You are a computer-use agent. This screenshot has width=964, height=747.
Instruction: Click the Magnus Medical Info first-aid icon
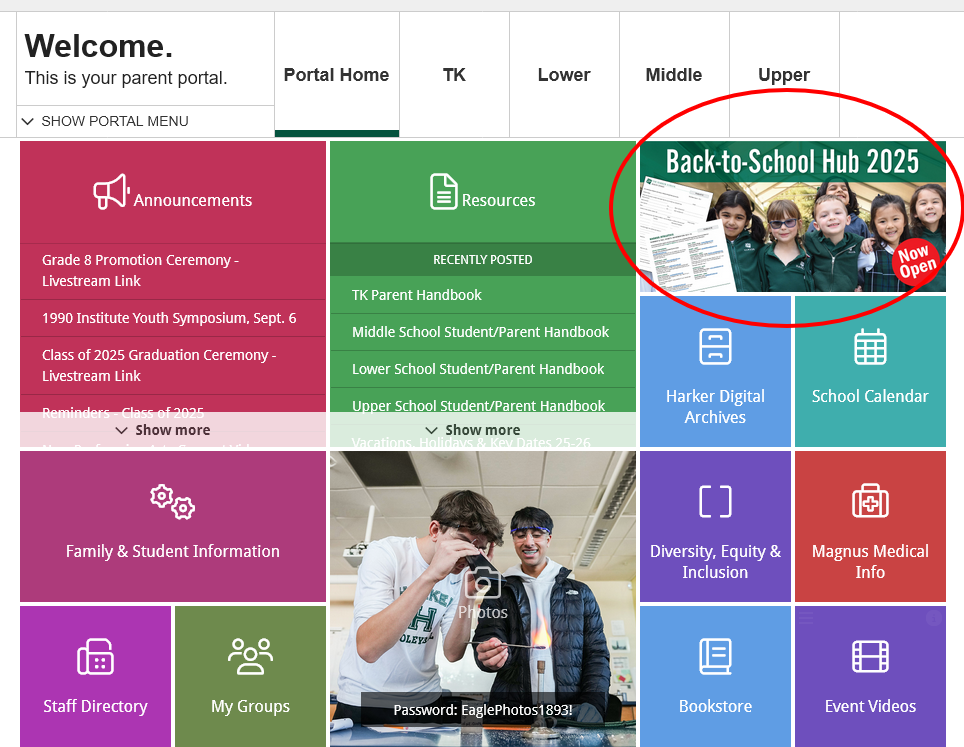(870, 501)
